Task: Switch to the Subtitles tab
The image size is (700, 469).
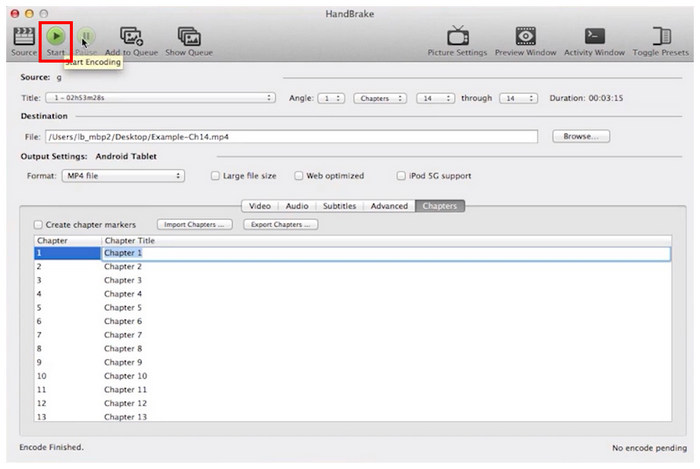Action: [340, 206]
